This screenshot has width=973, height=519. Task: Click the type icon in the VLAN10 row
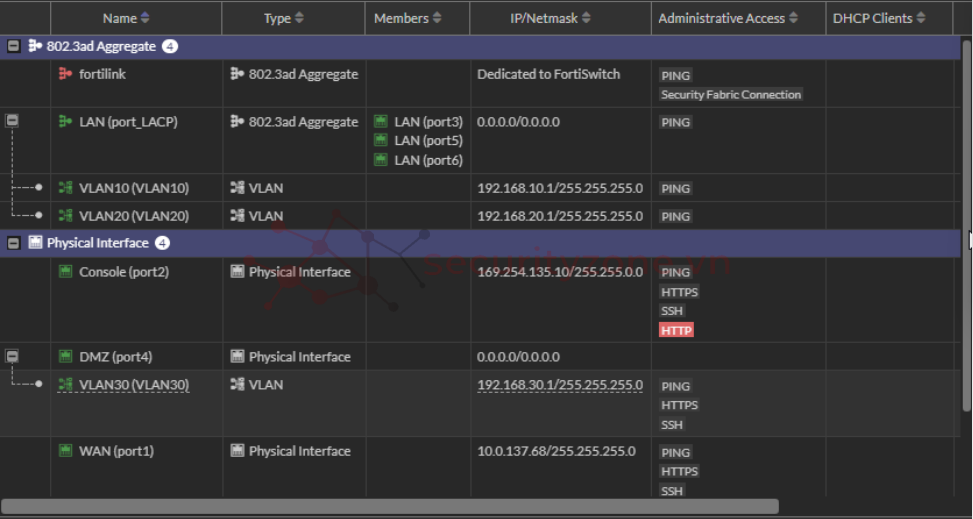pos(237,188)
